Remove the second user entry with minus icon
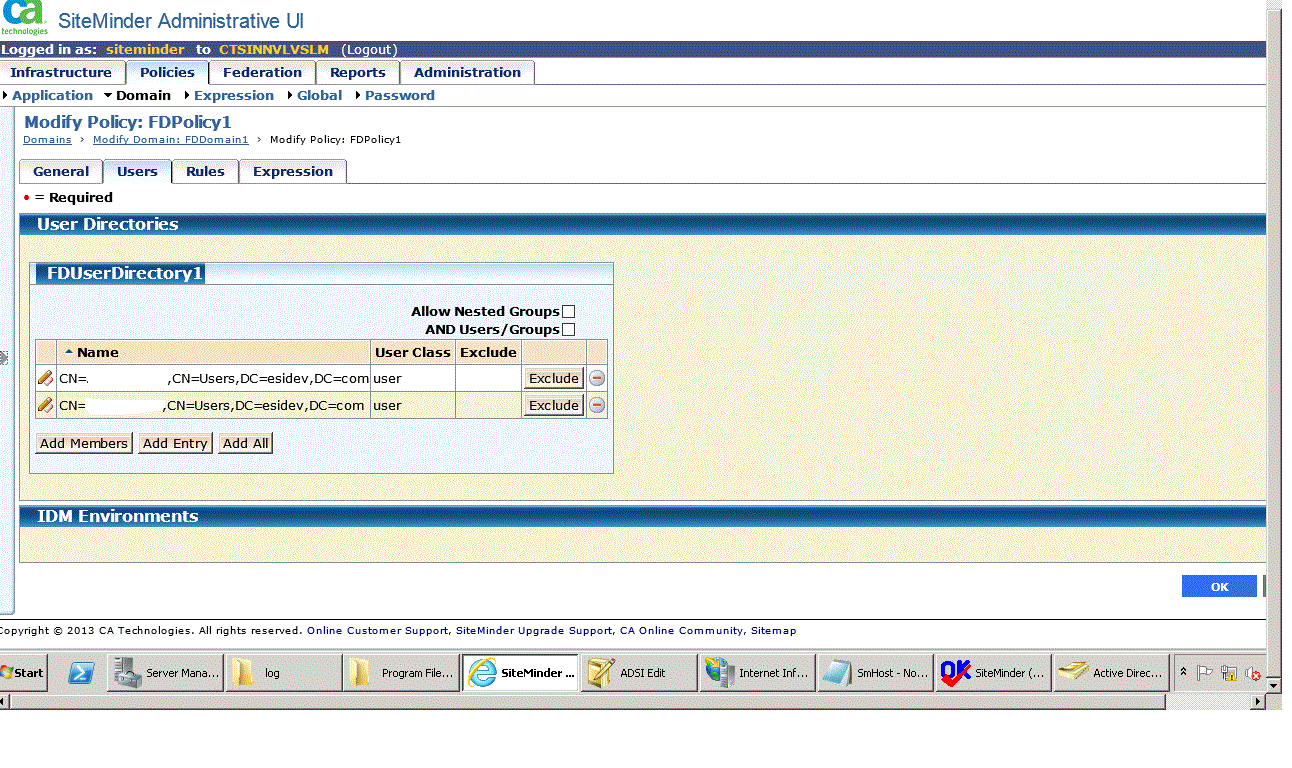1292x768 pixels. [597, 405]
